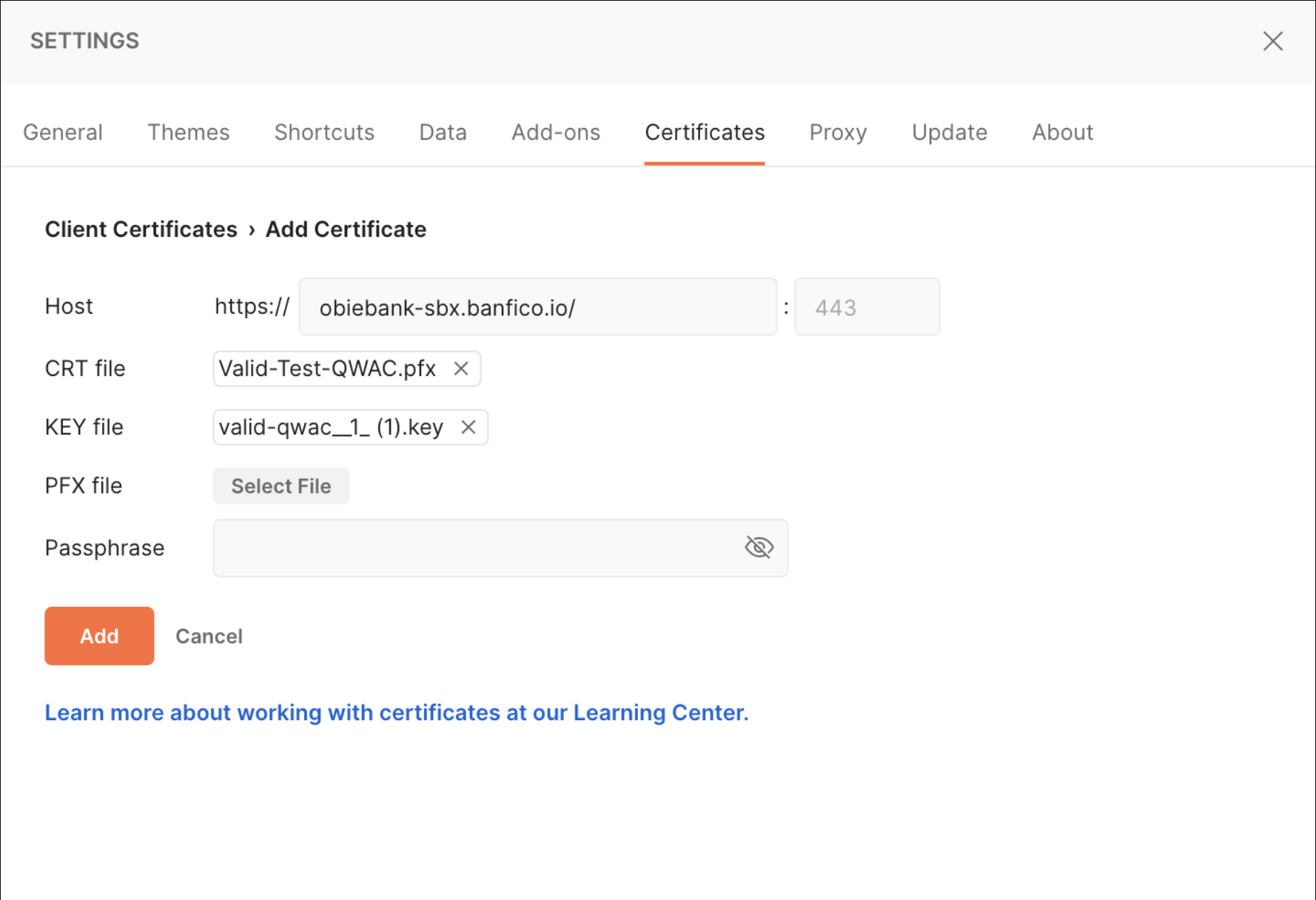
Task: Cancel adding the certificate
Action: tap(209, 637)
